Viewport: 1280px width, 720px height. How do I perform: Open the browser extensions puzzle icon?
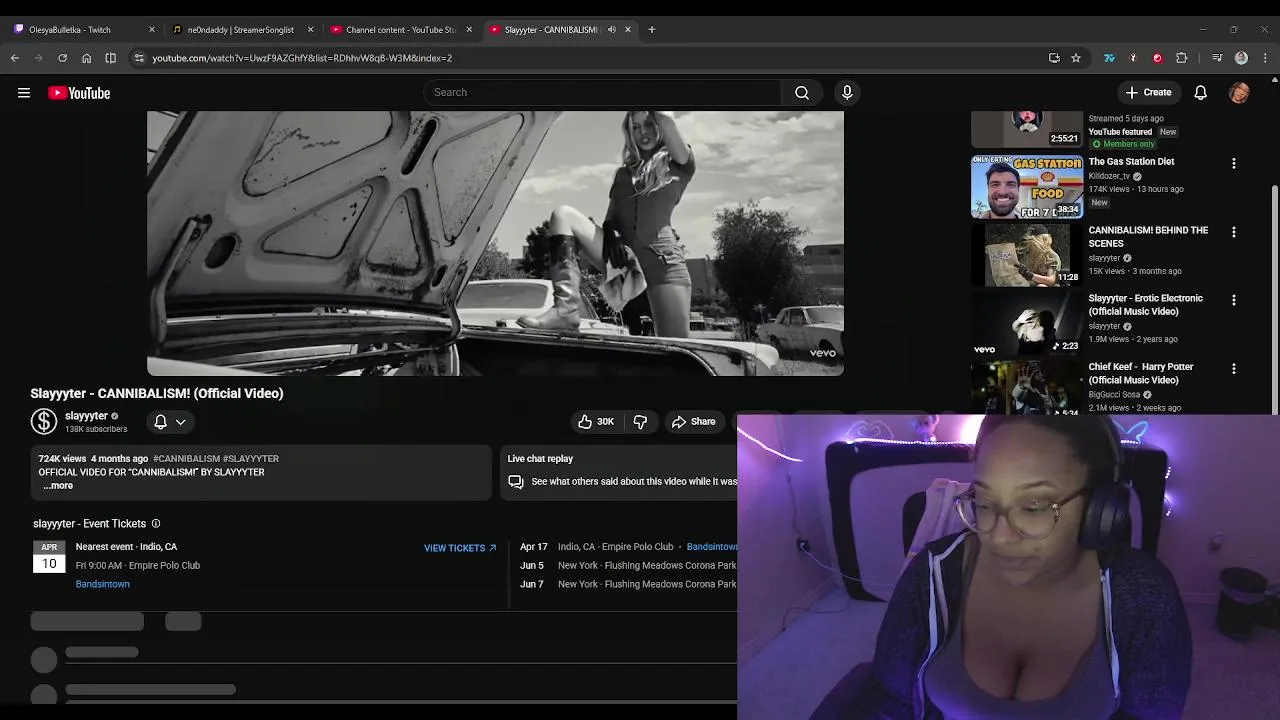(x=1181, y=58)
